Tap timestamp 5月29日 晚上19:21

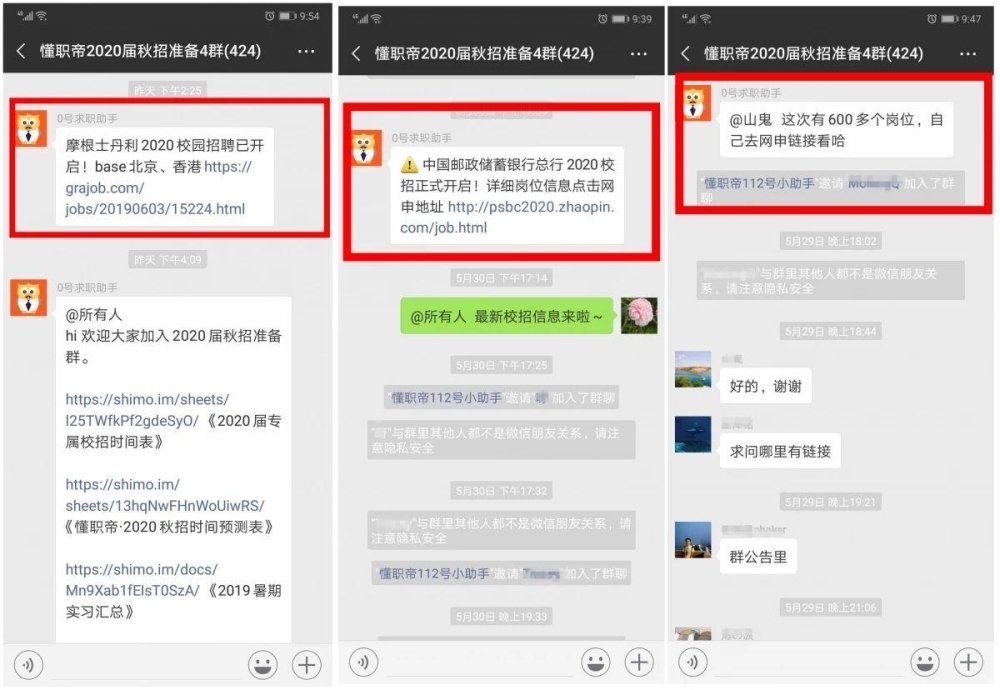(x=830, y=503)
